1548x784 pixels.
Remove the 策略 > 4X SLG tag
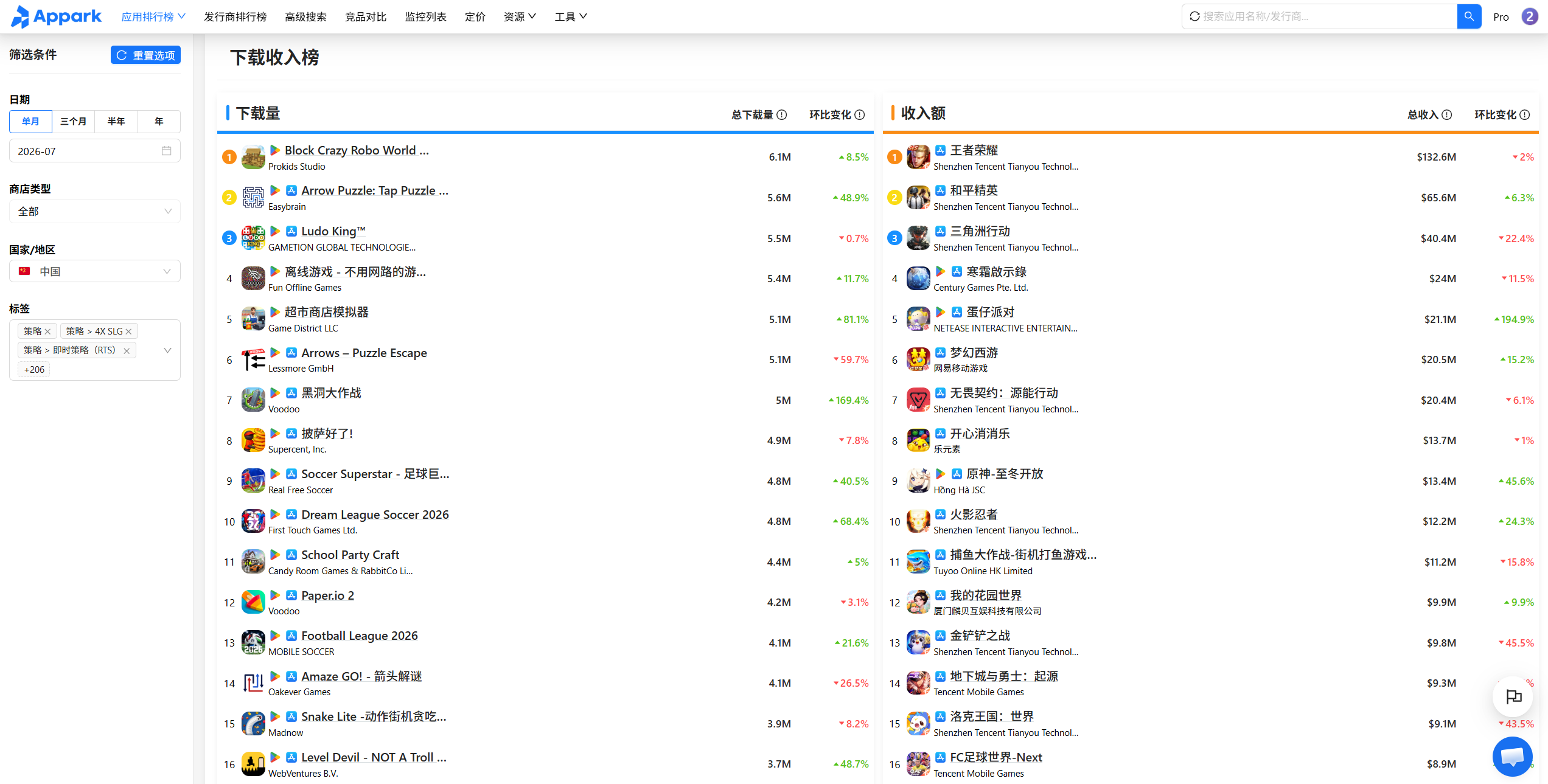(x=128, y=331)
